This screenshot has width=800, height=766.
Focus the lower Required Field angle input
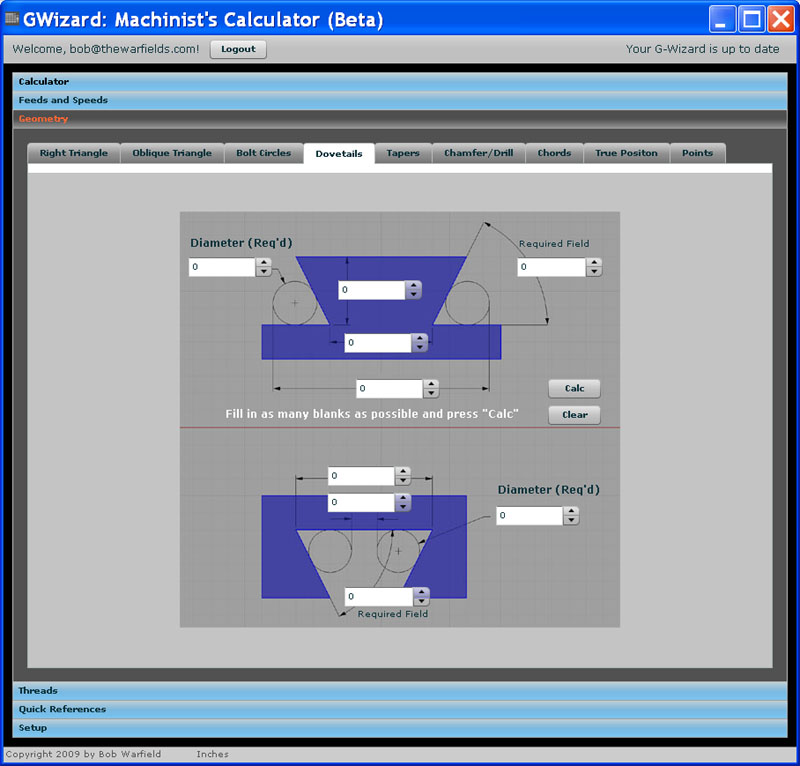(379, 596)
